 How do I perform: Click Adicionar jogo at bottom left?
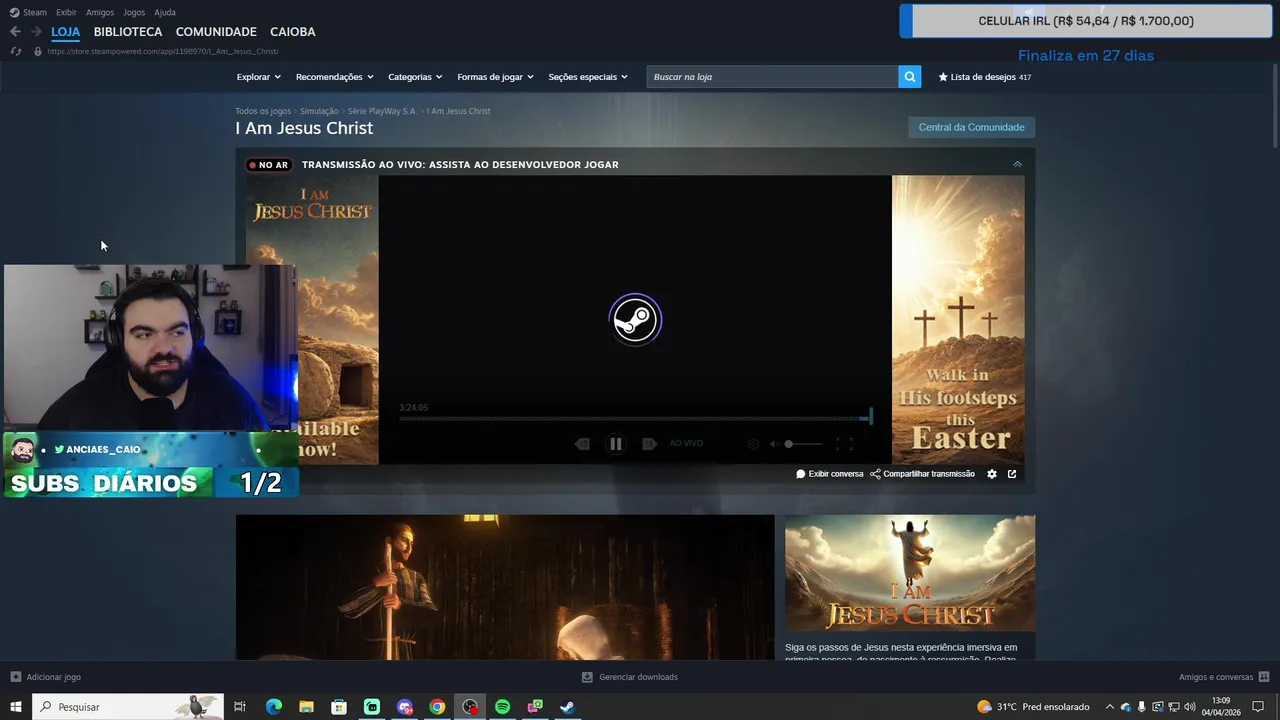tap(46, 677)
